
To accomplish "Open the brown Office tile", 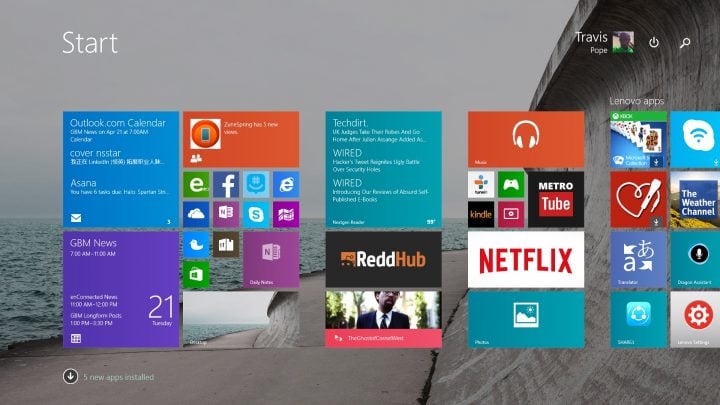I will point(226,244).
